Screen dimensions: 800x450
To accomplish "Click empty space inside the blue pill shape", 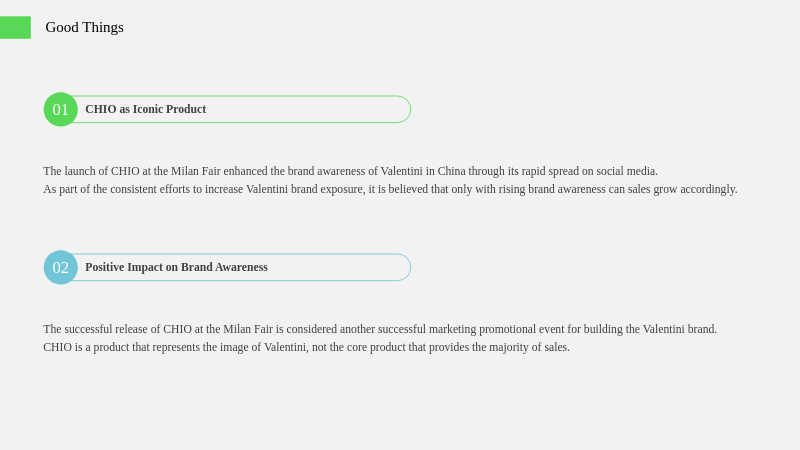I will [337, 267].
